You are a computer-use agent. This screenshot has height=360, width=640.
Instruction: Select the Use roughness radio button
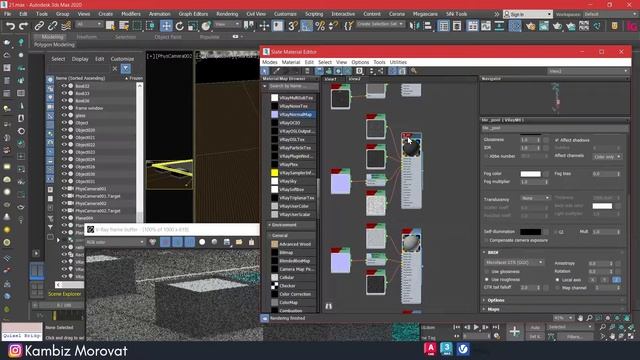coord(487,280)
